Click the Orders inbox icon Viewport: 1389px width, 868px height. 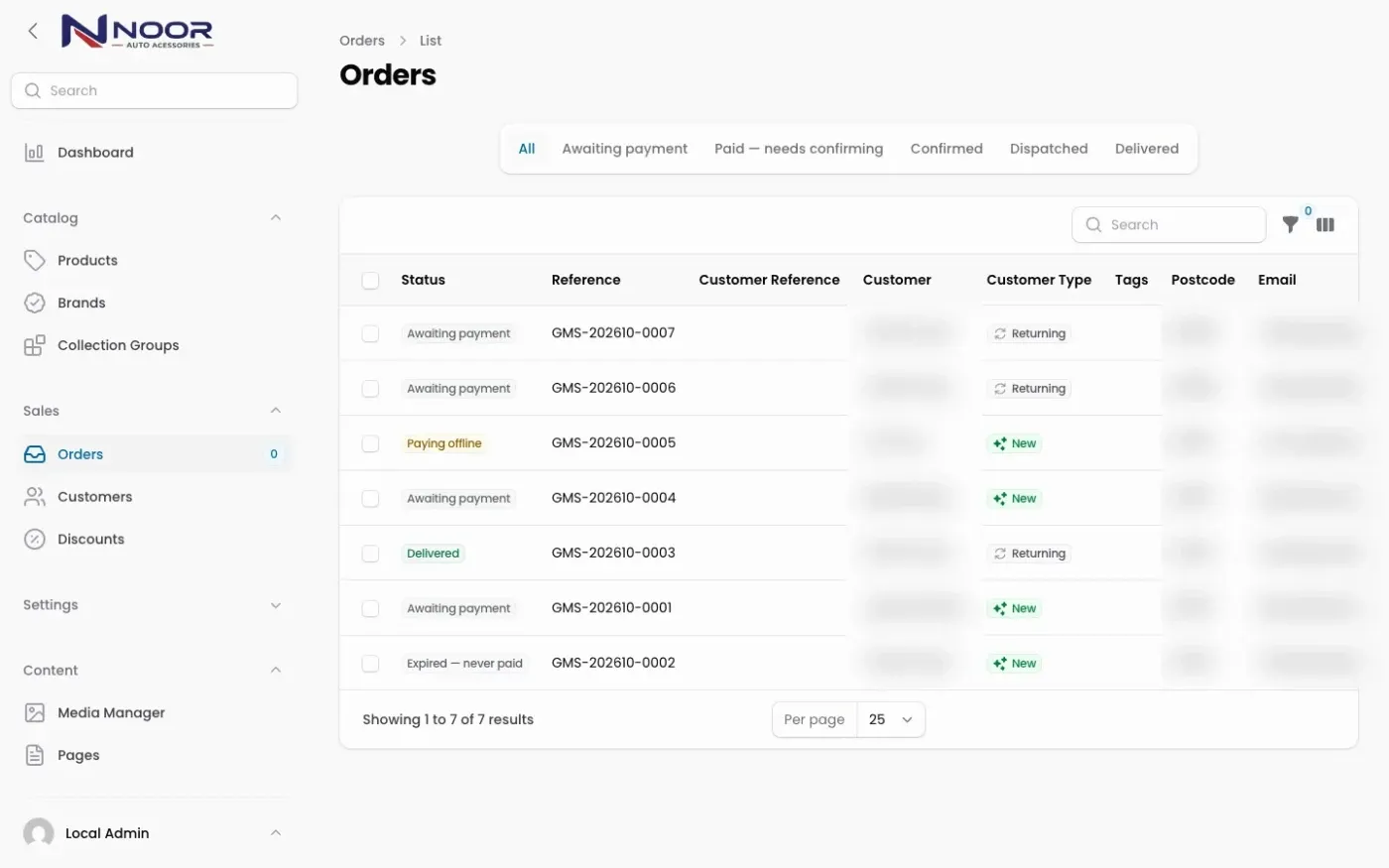(x=35, y=454)
